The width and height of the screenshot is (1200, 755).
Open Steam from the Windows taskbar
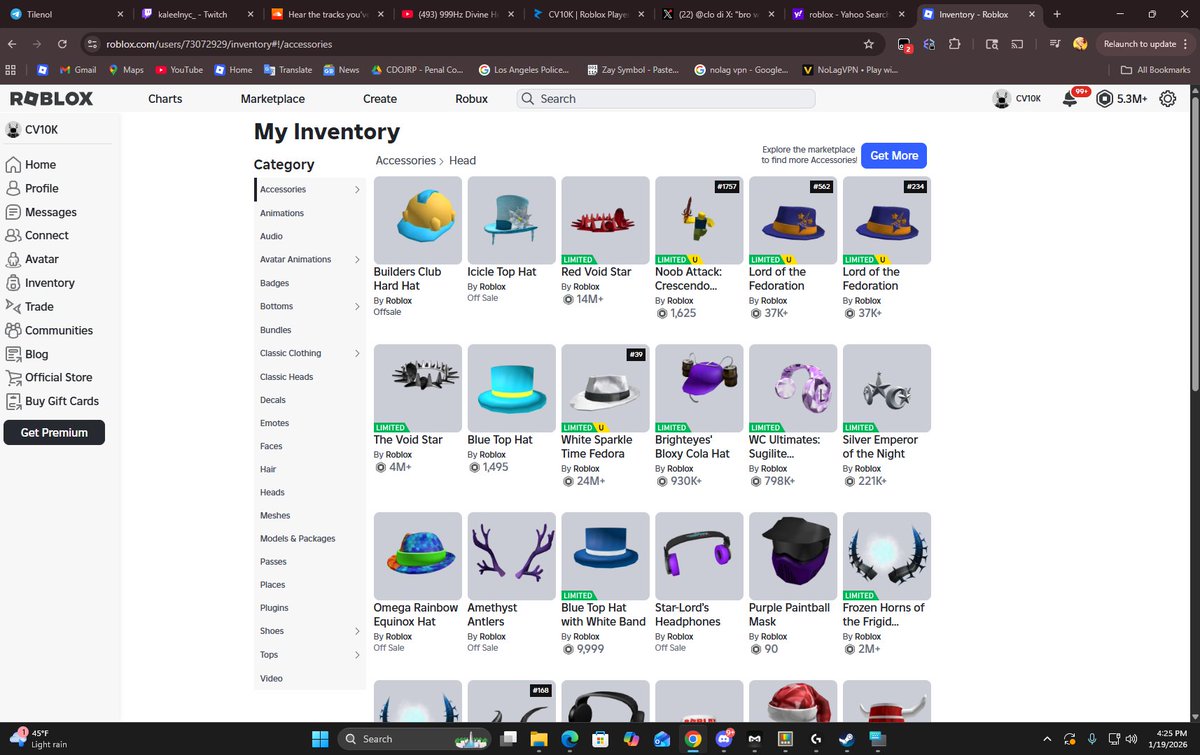point(846,739)
